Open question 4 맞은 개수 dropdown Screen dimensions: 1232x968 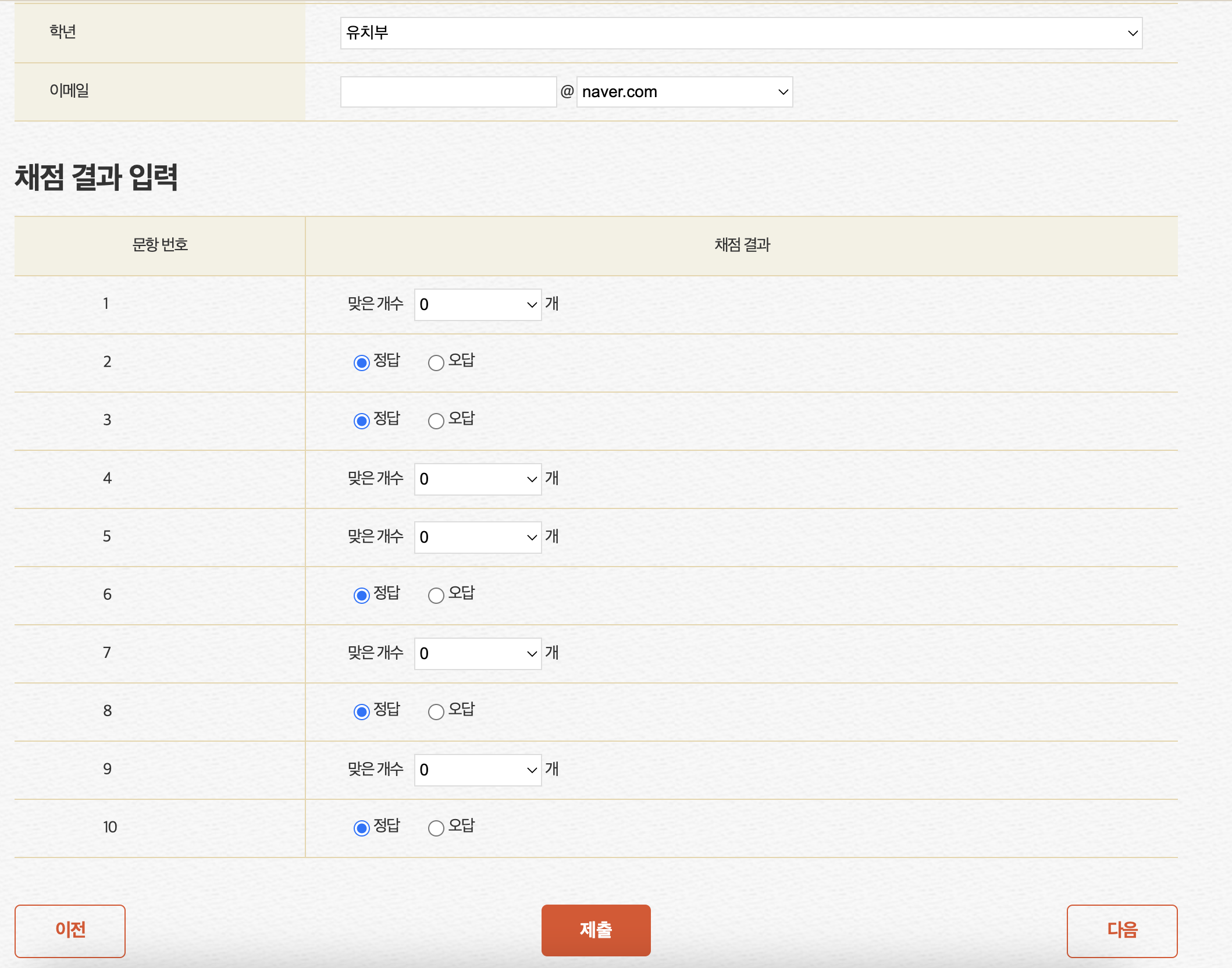478,479
